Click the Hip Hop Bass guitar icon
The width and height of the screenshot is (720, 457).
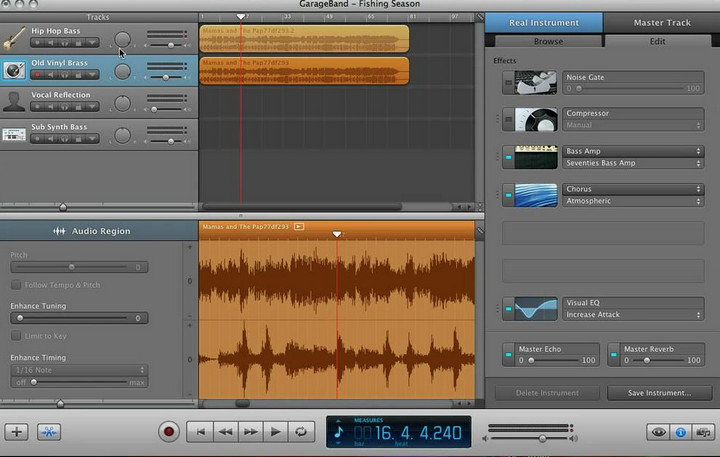pos(14,39)
